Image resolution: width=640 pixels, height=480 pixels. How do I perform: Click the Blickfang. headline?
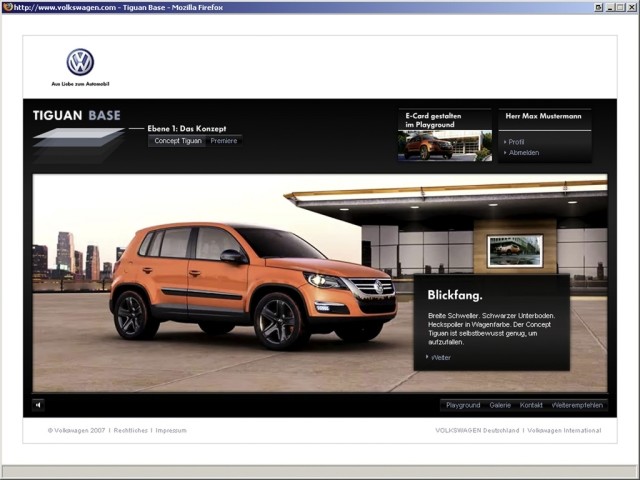(x=455, y=295)
